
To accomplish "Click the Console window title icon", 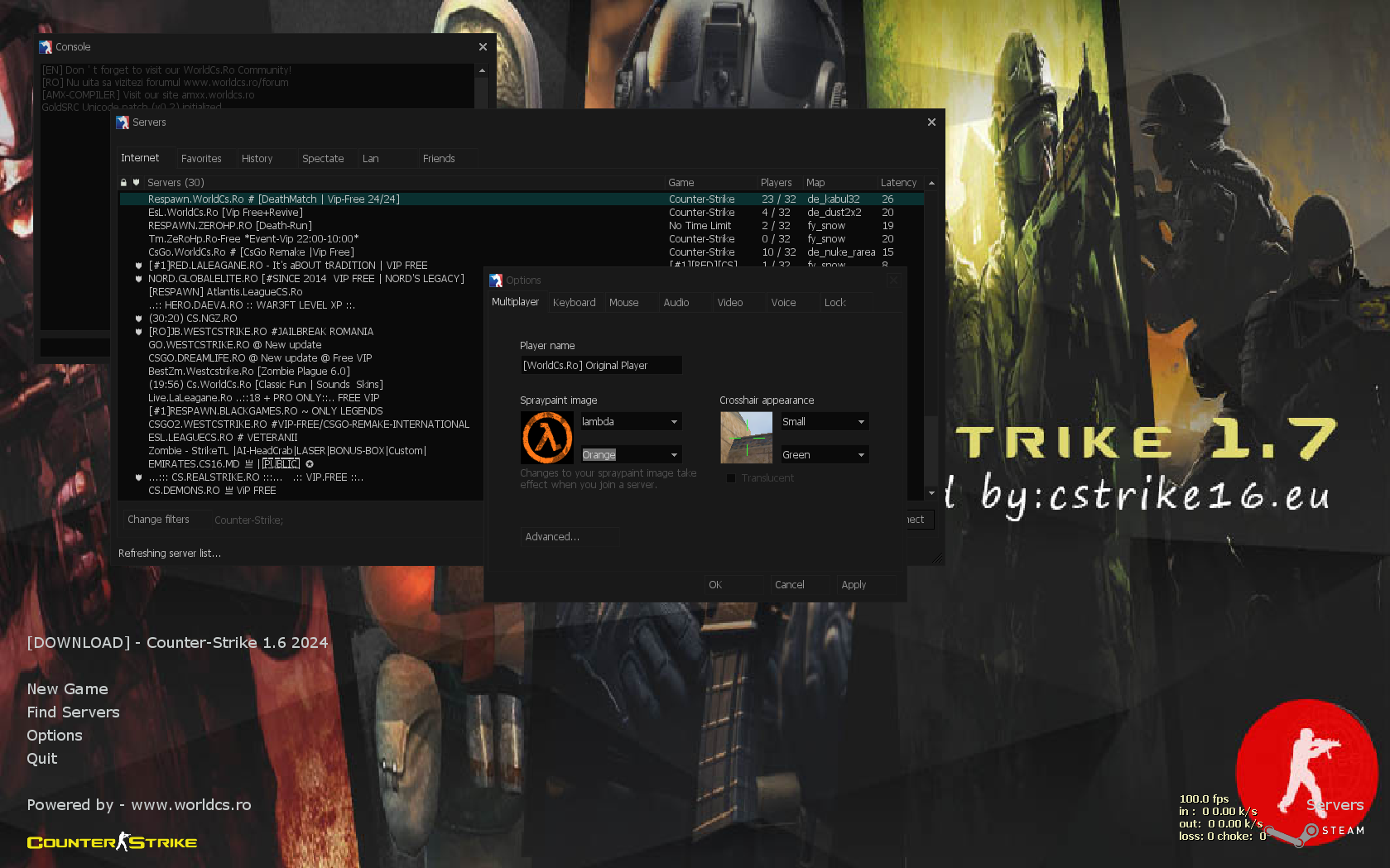I will [46, 47].
